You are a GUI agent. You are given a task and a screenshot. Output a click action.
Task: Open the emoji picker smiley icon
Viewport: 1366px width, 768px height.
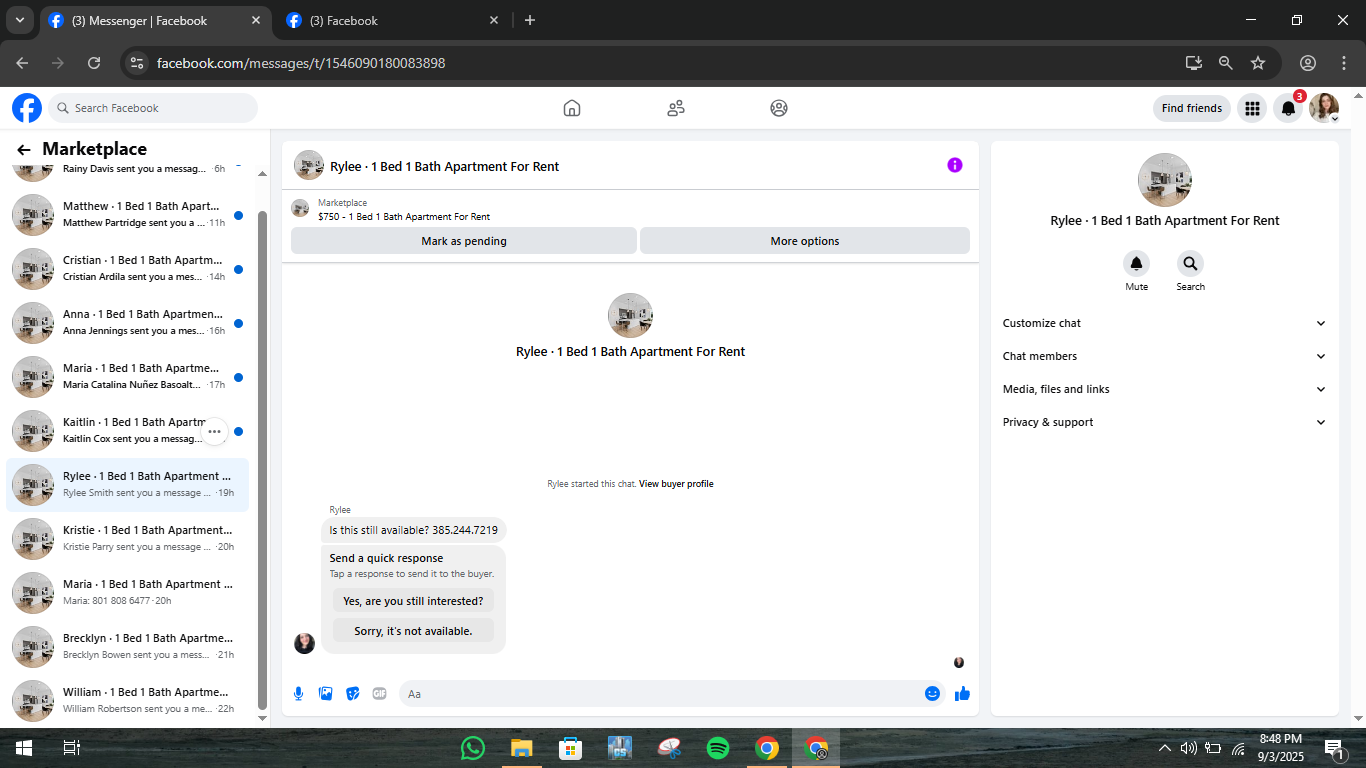pos(932,694)
